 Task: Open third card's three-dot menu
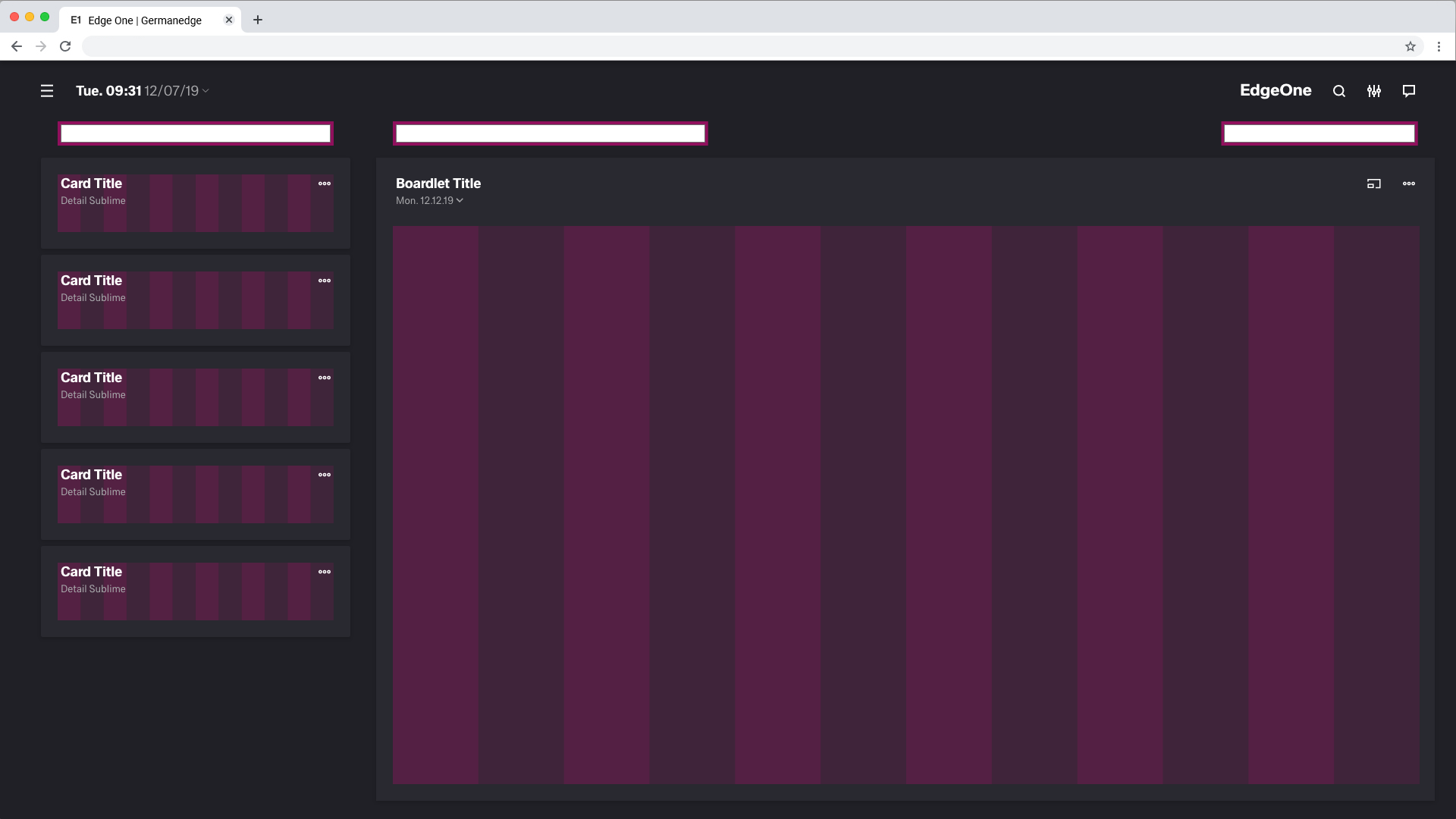click(x=325, y=378)
